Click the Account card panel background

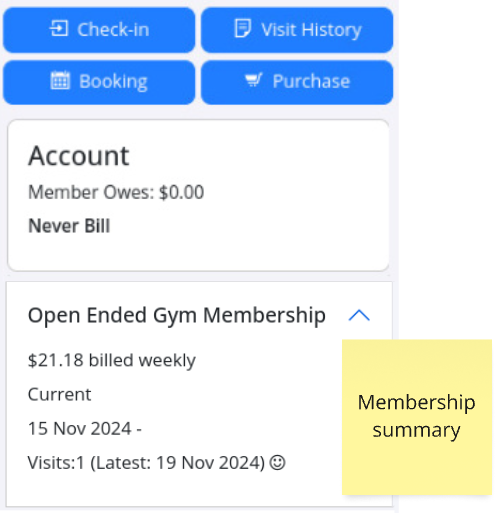198,195
